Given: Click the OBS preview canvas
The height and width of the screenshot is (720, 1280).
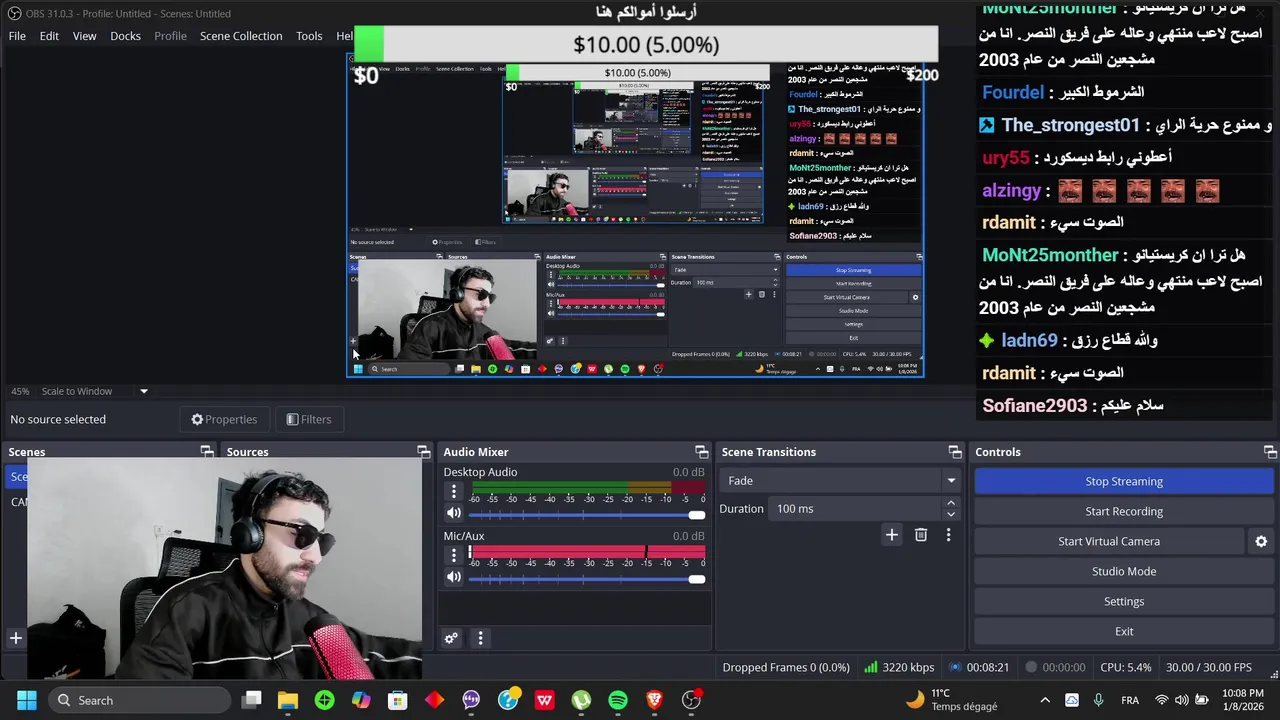Looking at the screenshot, I should (635, 215).
